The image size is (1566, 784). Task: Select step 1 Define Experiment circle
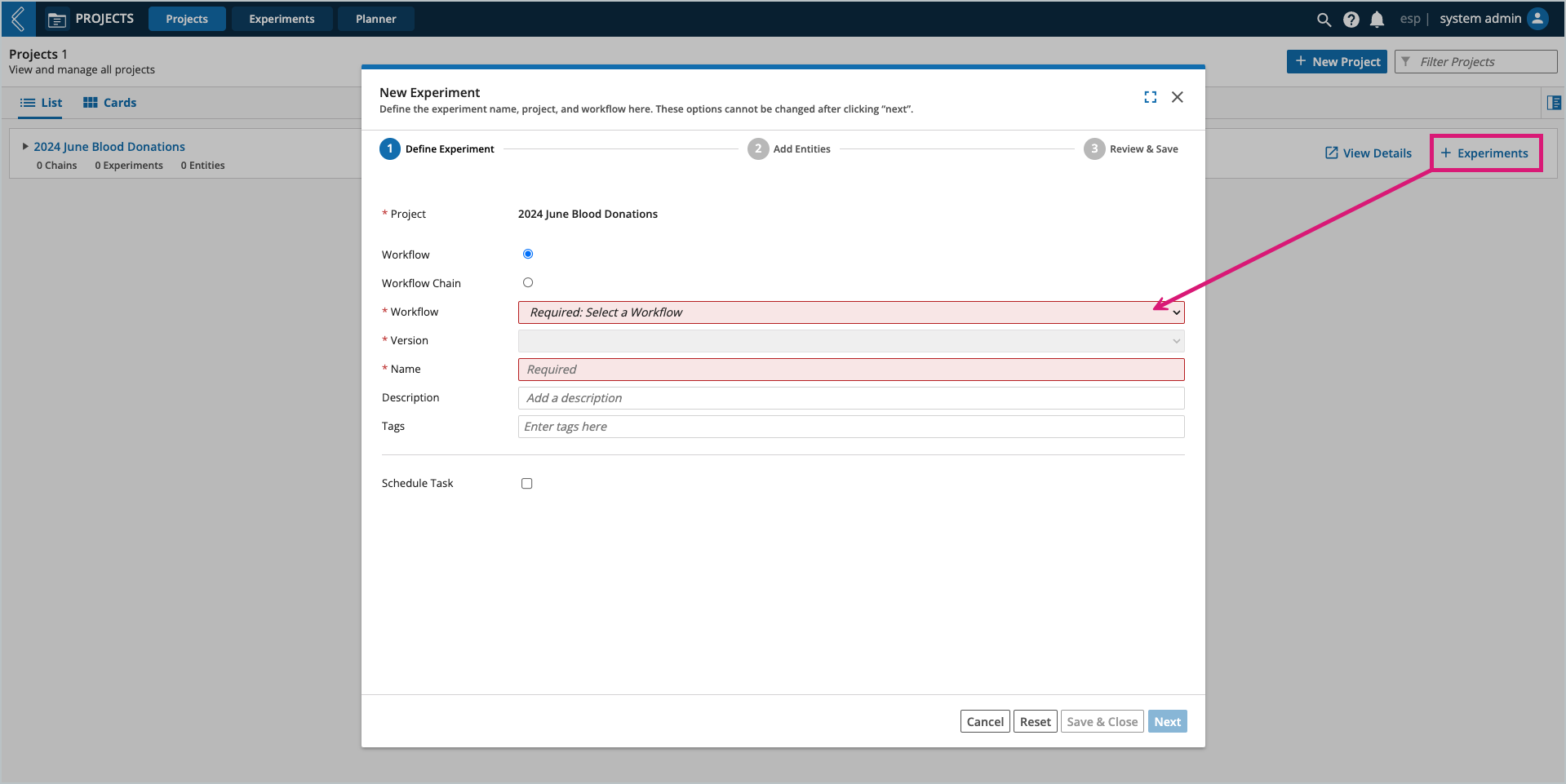(390, 148)
